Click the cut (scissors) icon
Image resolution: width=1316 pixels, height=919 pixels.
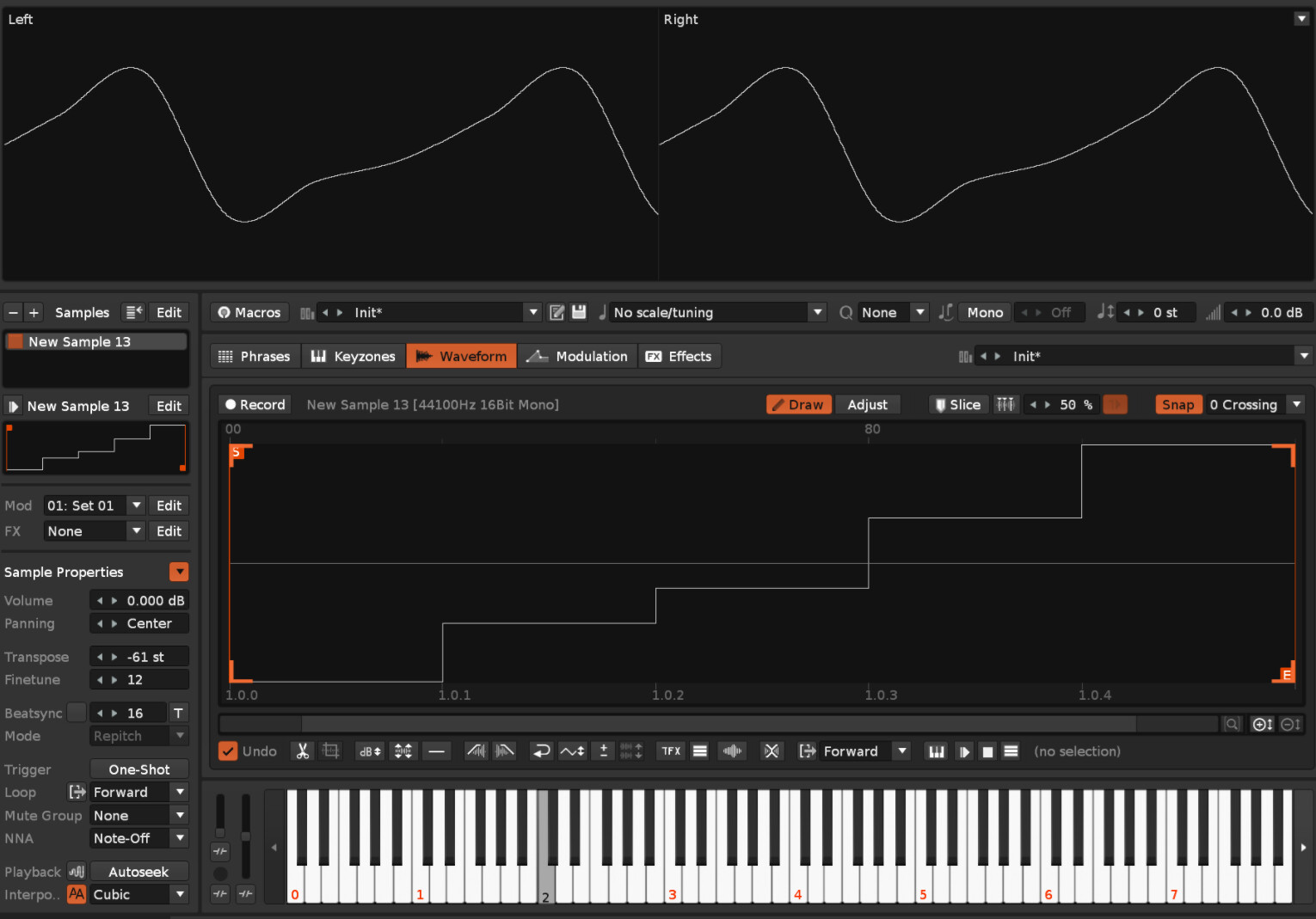302,751
